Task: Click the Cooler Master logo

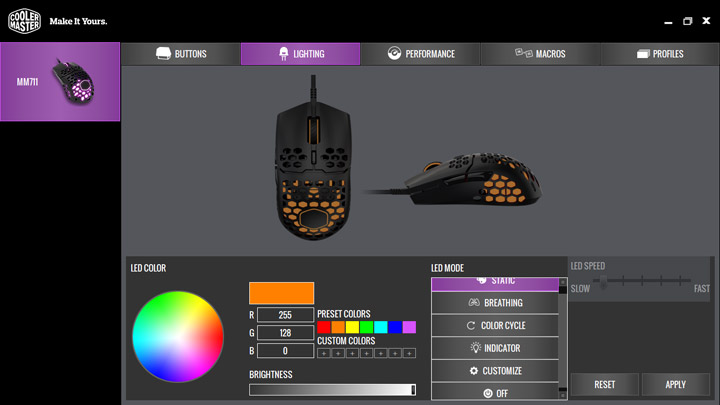Action: (25, 21)
